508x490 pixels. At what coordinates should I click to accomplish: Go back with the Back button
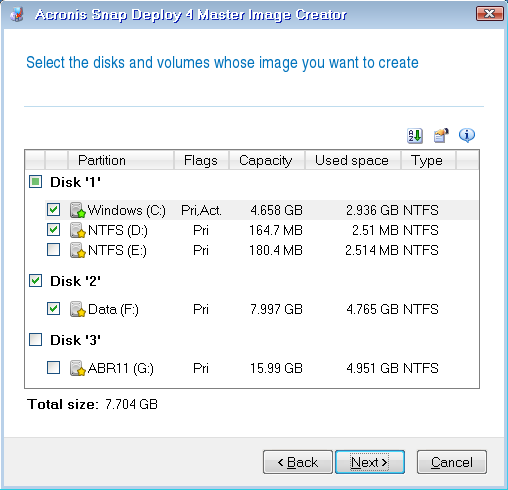(298, 462)
